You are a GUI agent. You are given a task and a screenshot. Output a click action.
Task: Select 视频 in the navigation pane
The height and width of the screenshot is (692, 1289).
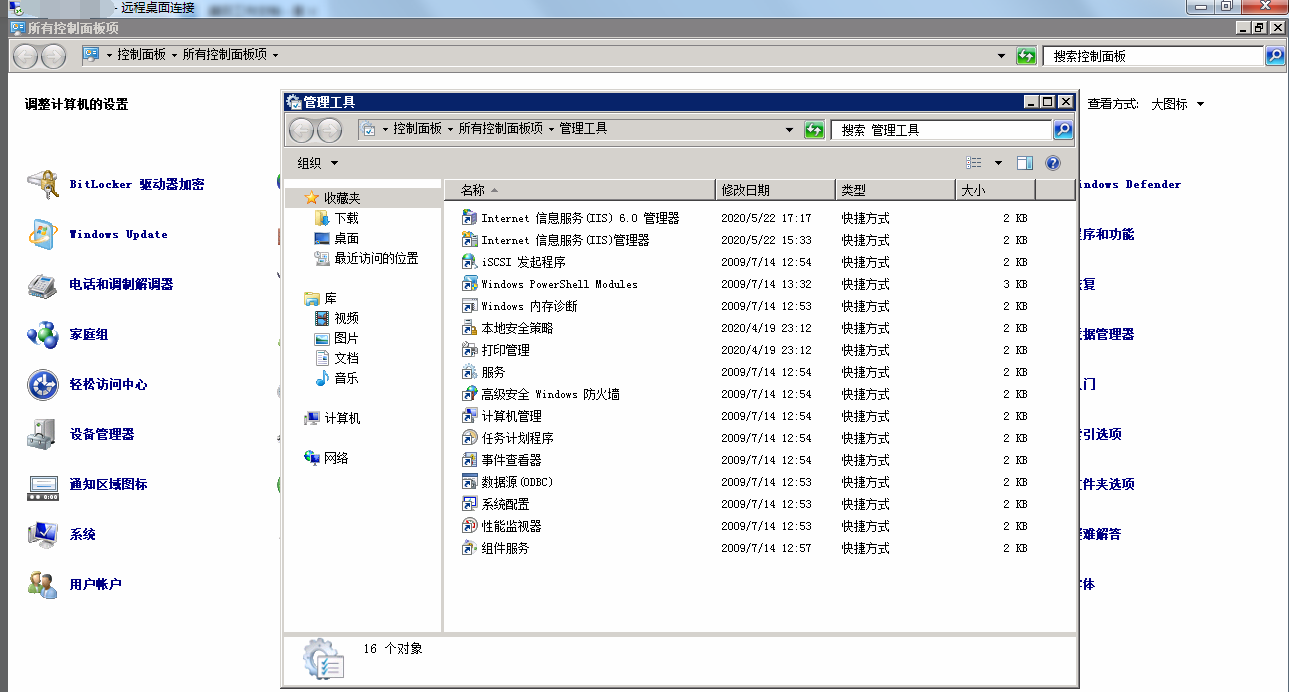point(346,318)
